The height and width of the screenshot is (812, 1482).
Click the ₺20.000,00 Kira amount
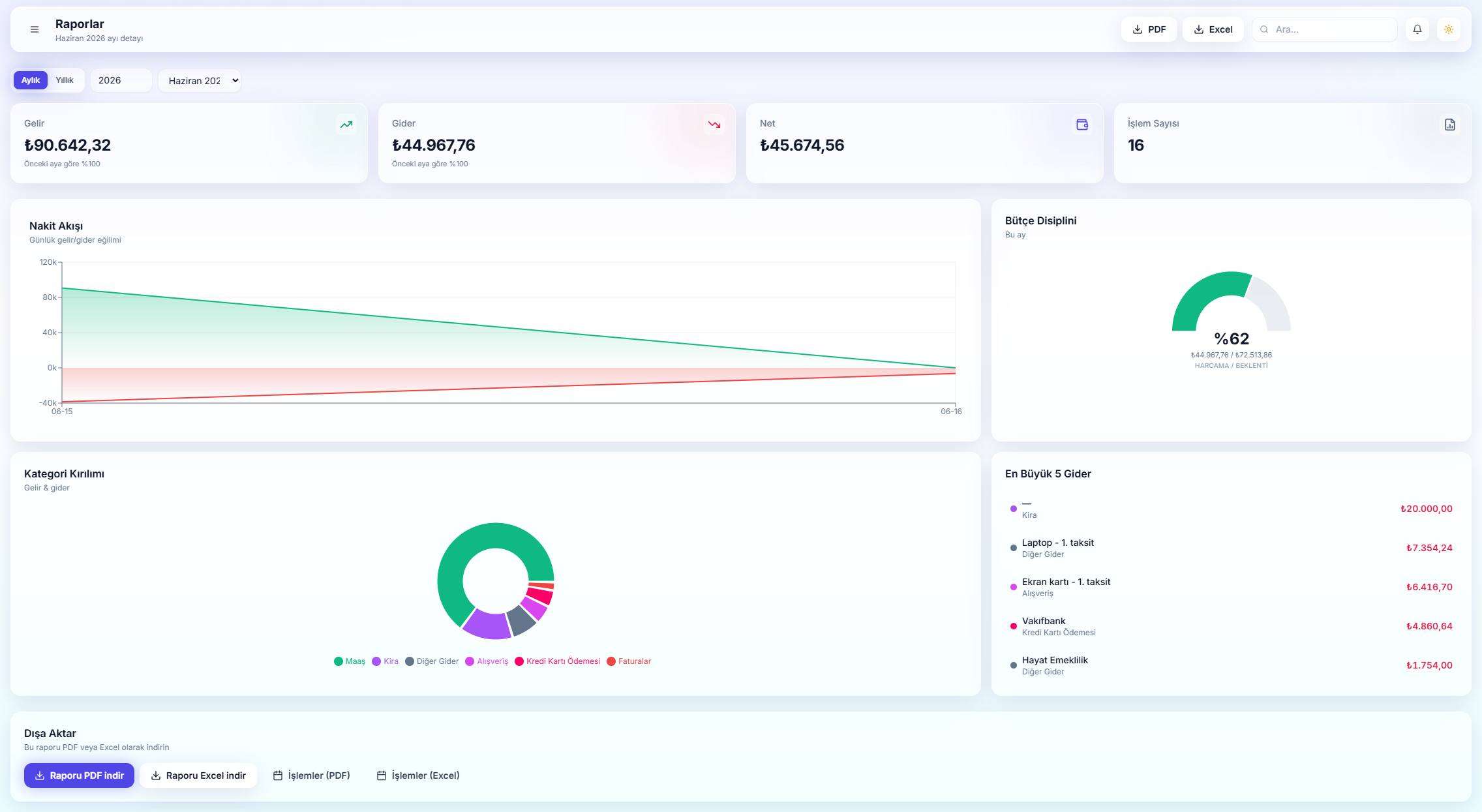pyautogui.click(x=1427, y=509)
